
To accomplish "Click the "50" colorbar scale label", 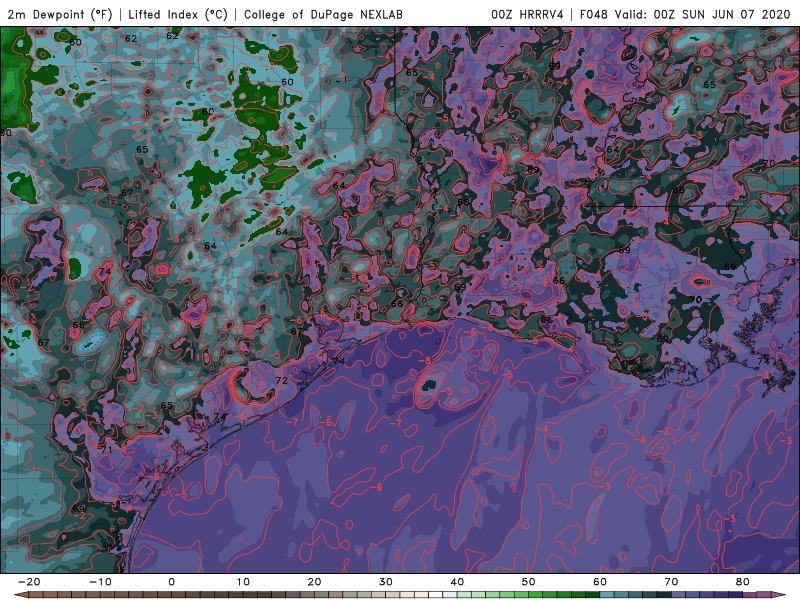I will [529, 582].
